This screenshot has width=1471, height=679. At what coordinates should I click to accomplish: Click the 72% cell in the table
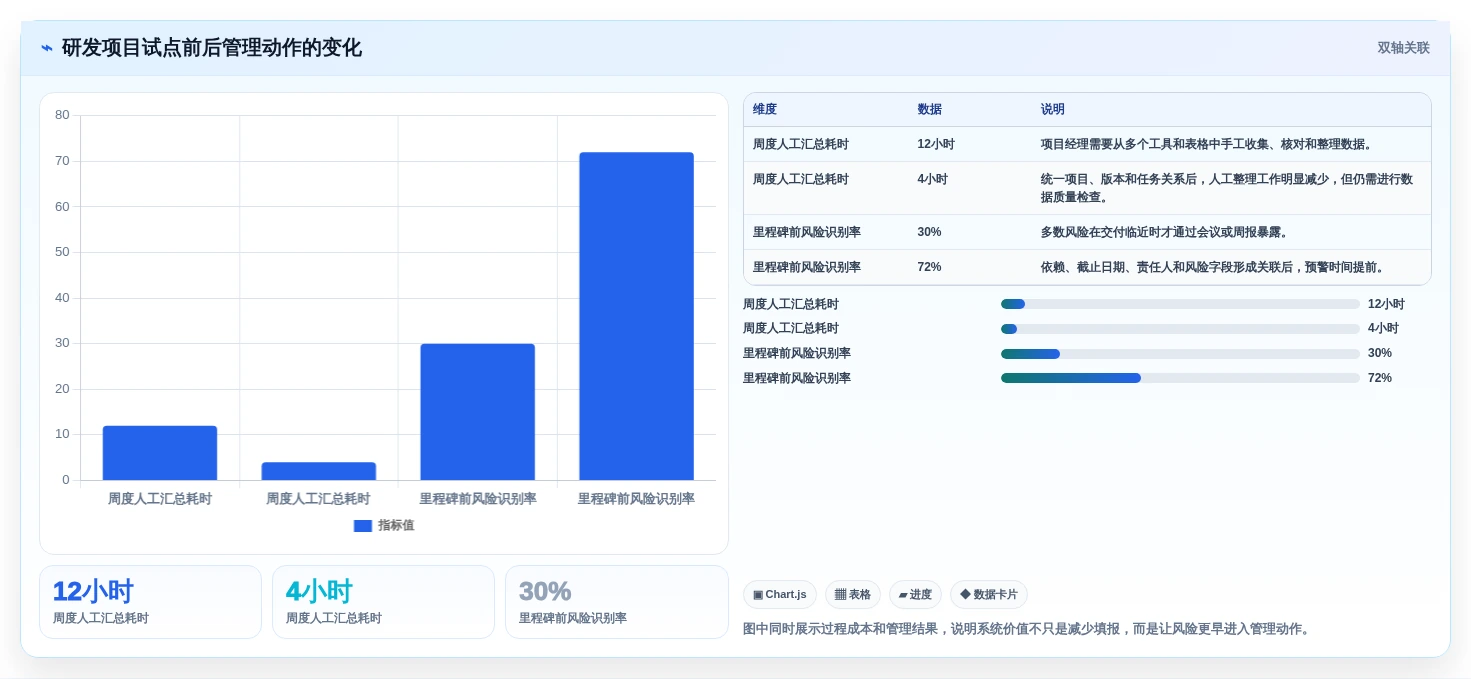pos(929,267)
